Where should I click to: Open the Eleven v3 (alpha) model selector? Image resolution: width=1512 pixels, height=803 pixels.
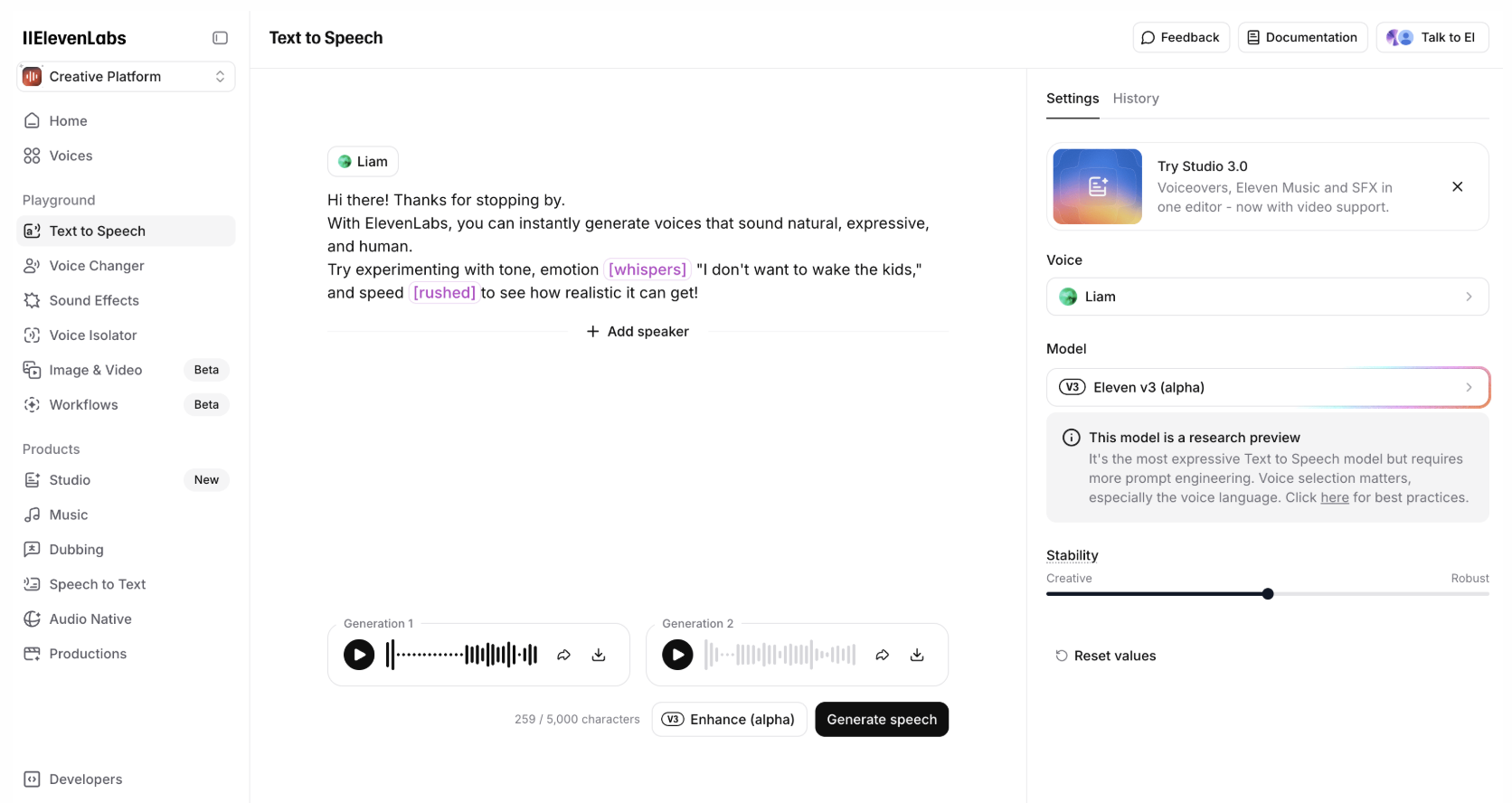(x=1267, y=387)
